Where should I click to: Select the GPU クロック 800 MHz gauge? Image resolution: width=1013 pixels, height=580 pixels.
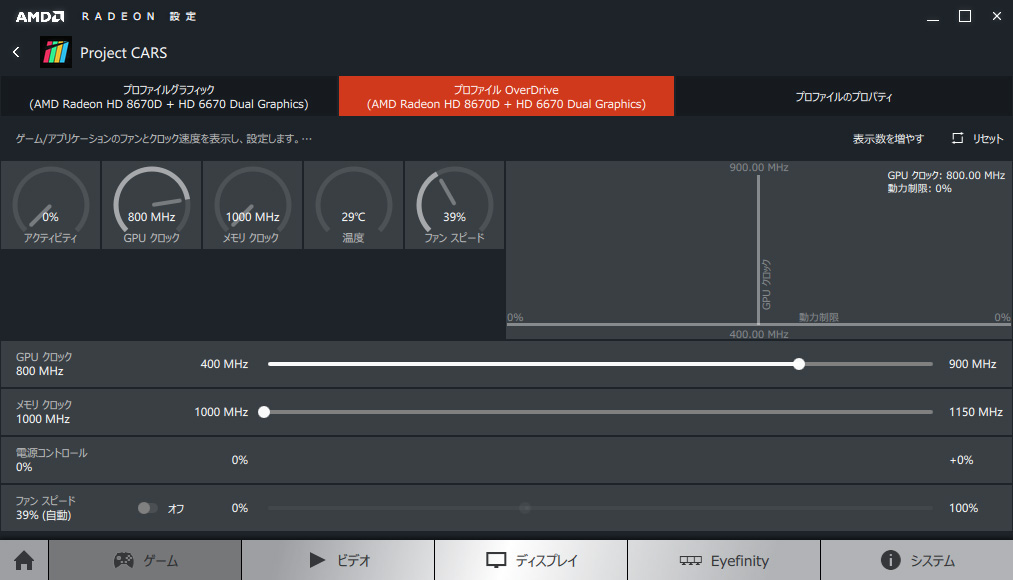click(152, 205)
